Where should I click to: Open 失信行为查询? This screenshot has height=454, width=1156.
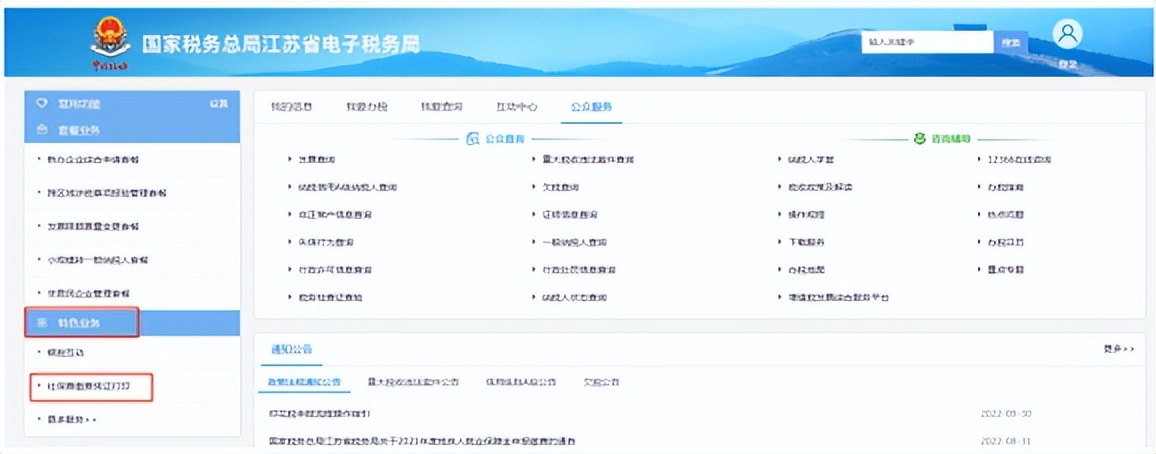coord(326,242)
